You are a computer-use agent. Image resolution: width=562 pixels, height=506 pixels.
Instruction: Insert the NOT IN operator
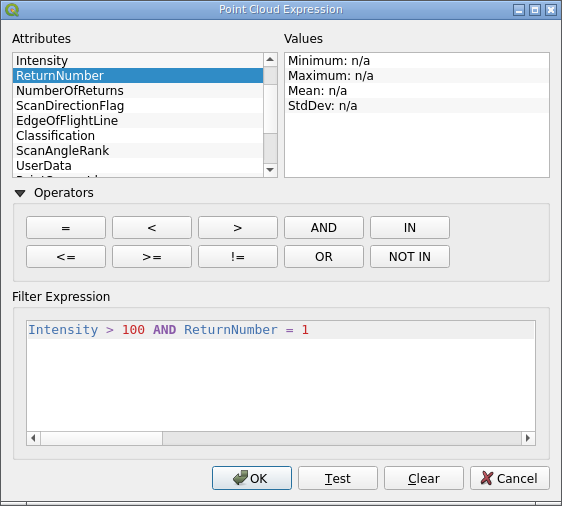click(x=410, y=257)
